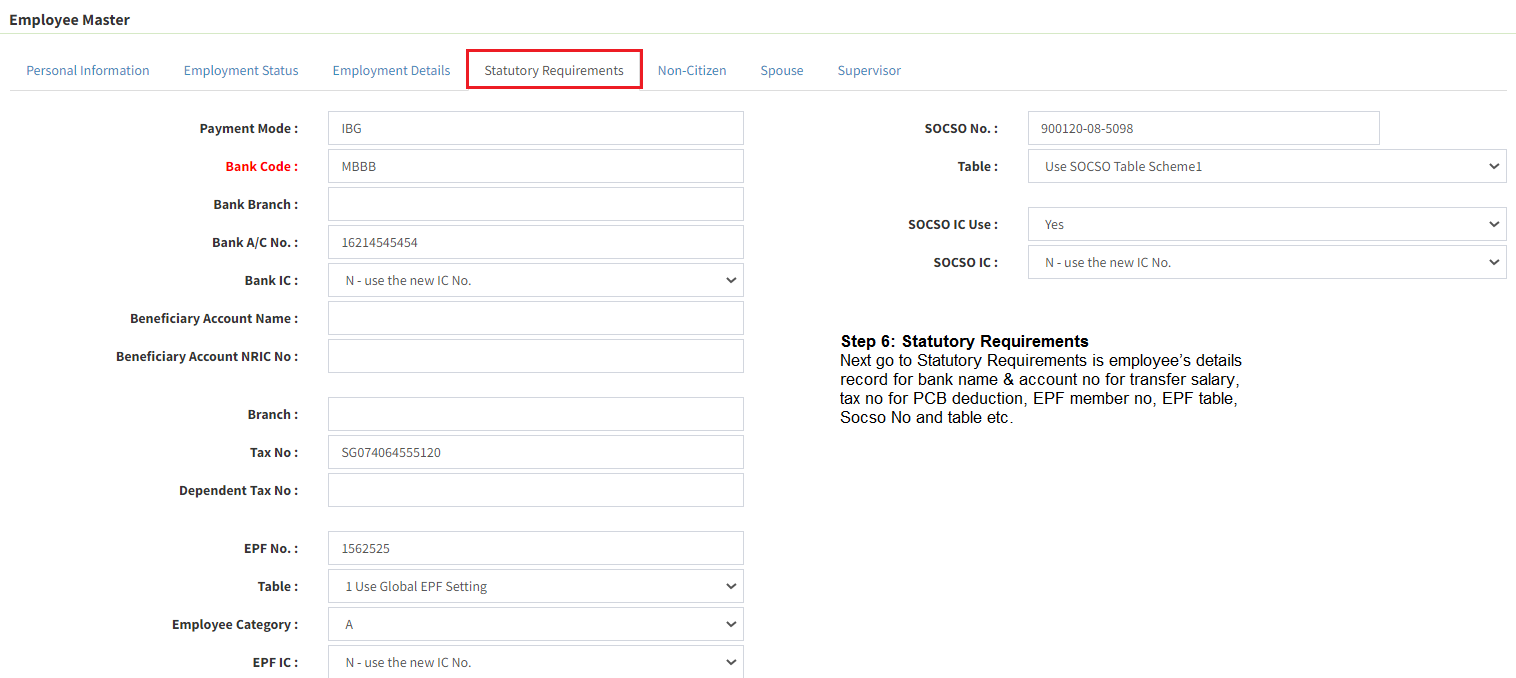
Task: Open the Personal Information tab
Action: point(88,70)
